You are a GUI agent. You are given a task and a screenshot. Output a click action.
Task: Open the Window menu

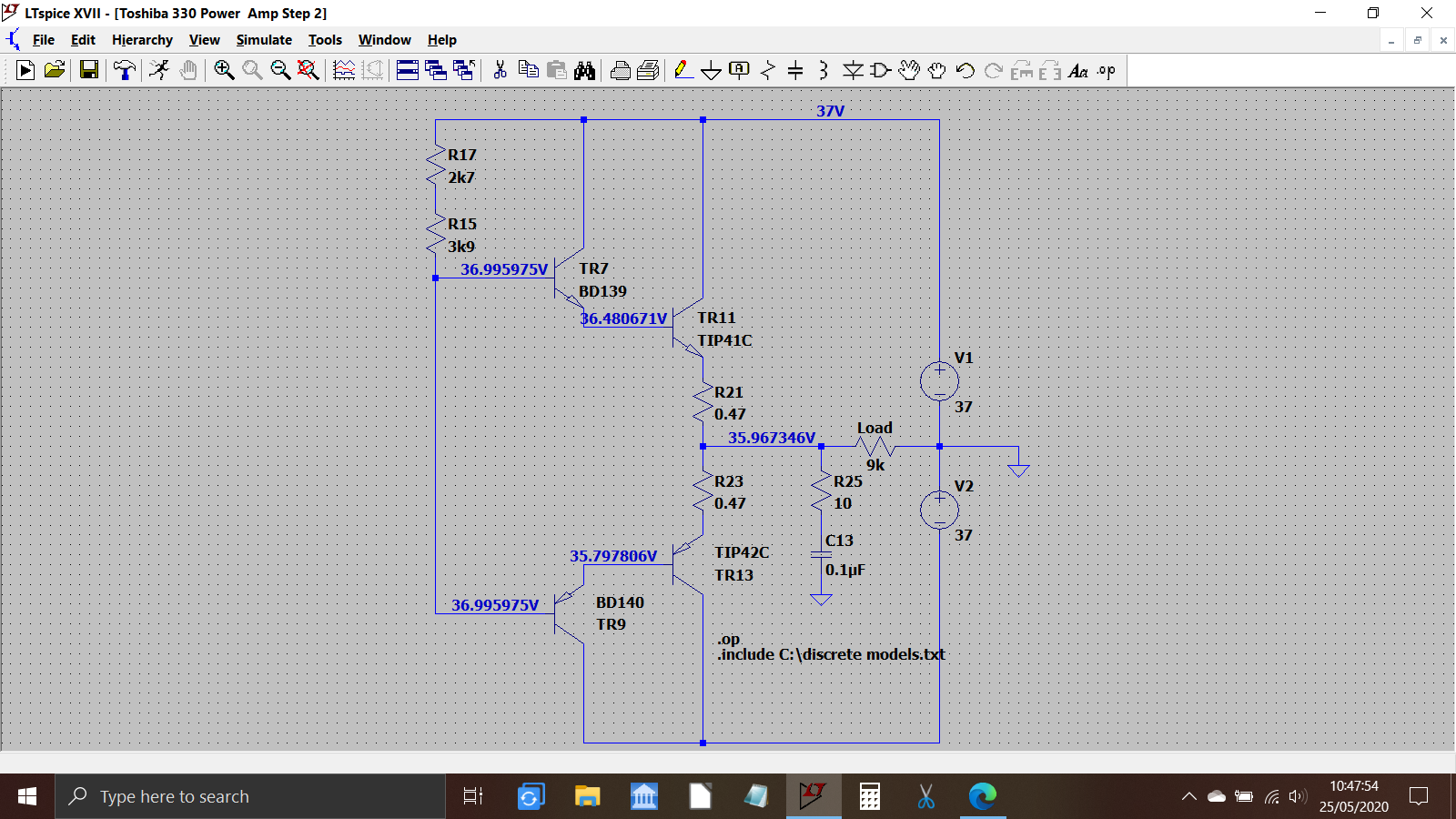pyautogui.click(x=384, y=40)
